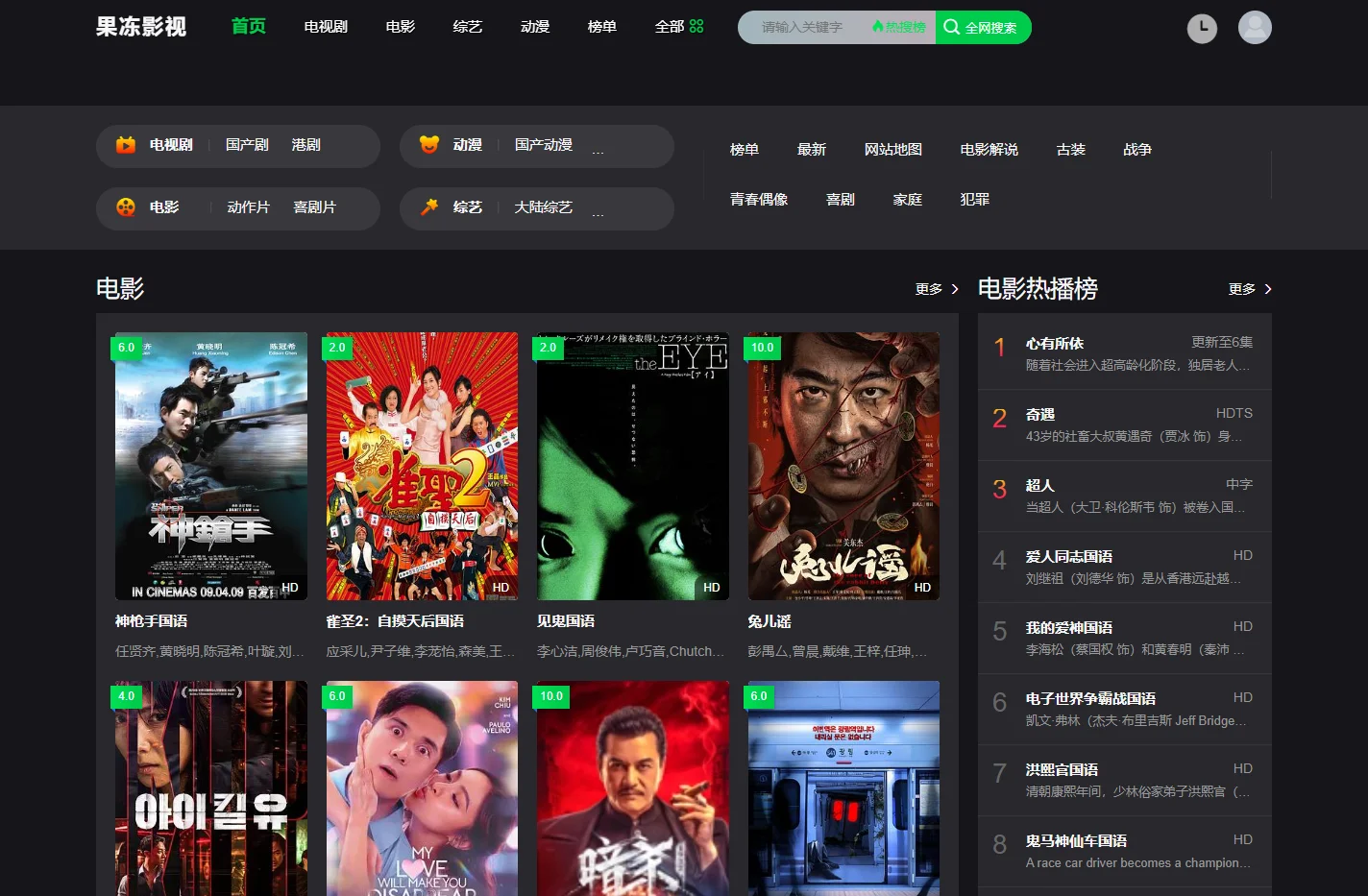This screenshot has height=896, width=1368.
Task: Open ranking entry 洪熙官国语
Action: pos(1125,780)
